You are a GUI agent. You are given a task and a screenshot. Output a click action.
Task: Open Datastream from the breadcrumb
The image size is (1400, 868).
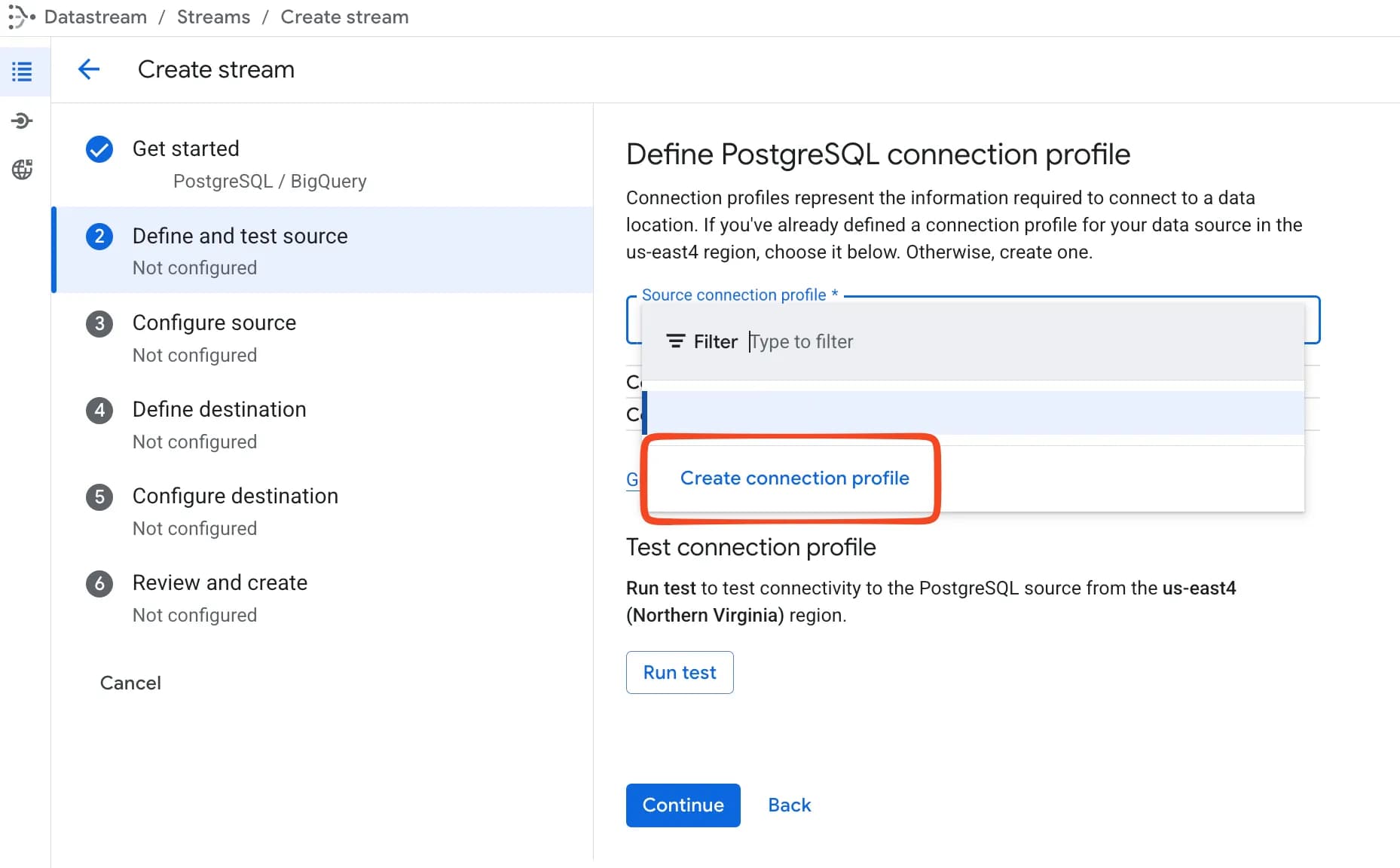tap(95, 17)
